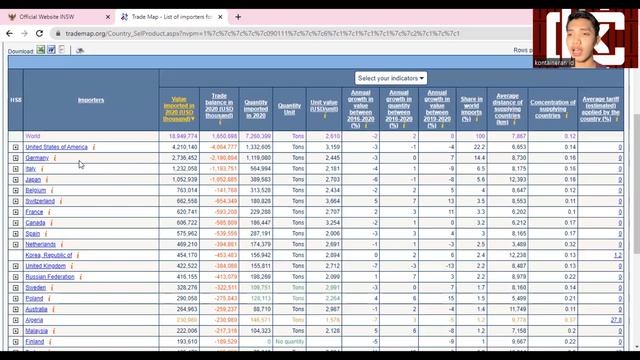This screenshot has height=360, width=640.
Task: Open info icon next to Russian Federation
Action: pos(81,277)
